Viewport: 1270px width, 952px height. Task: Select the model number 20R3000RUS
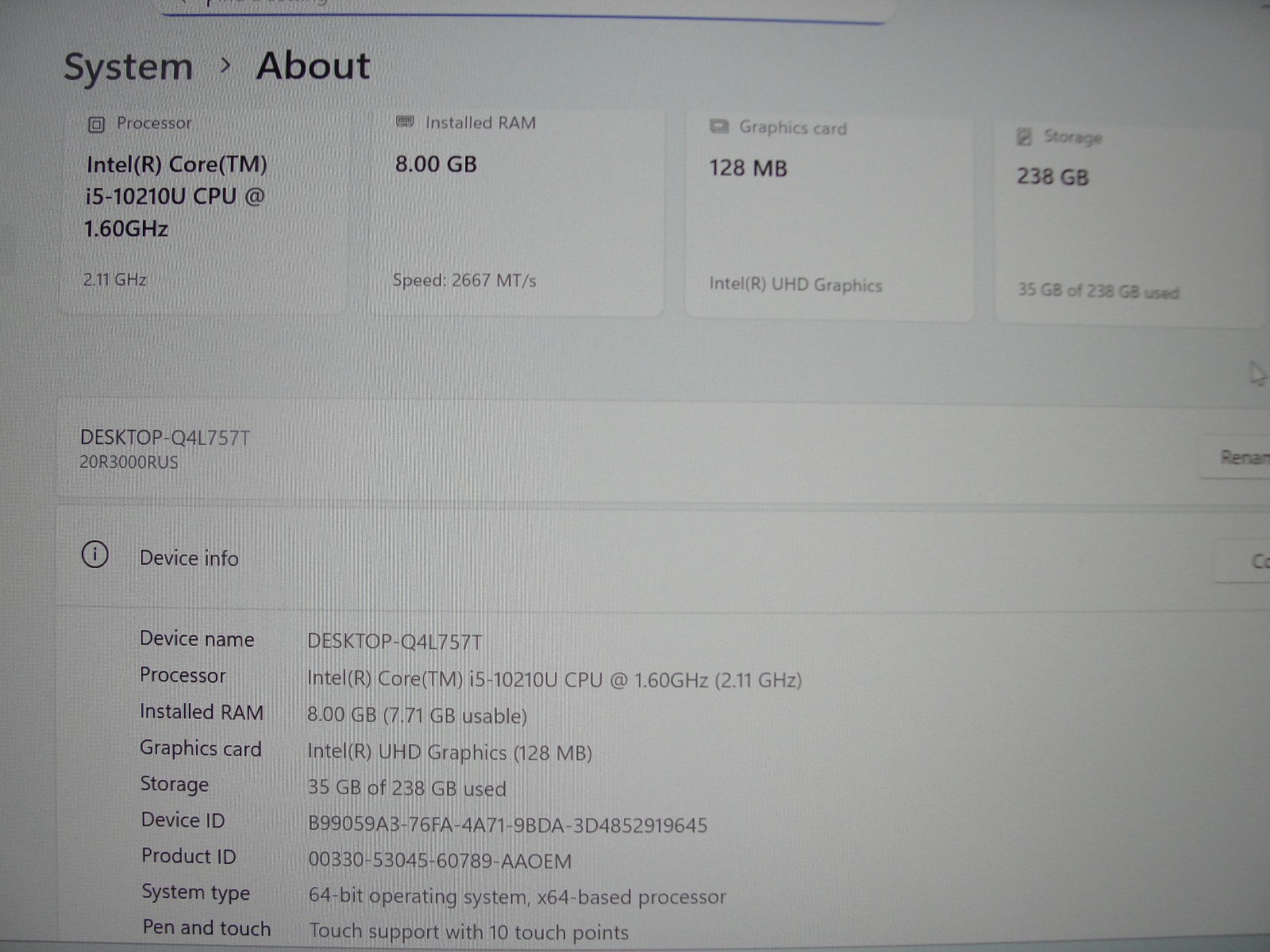pyautogui.click(x=129, y=463)
